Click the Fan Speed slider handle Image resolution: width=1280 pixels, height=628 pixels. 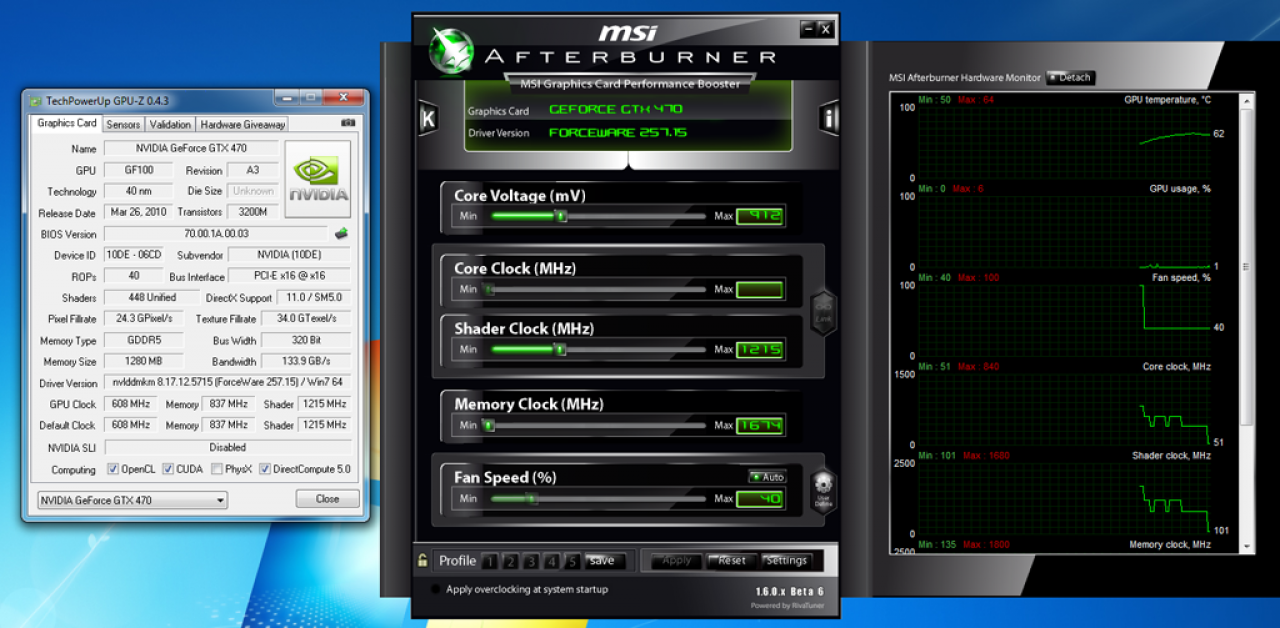point(533,498)
